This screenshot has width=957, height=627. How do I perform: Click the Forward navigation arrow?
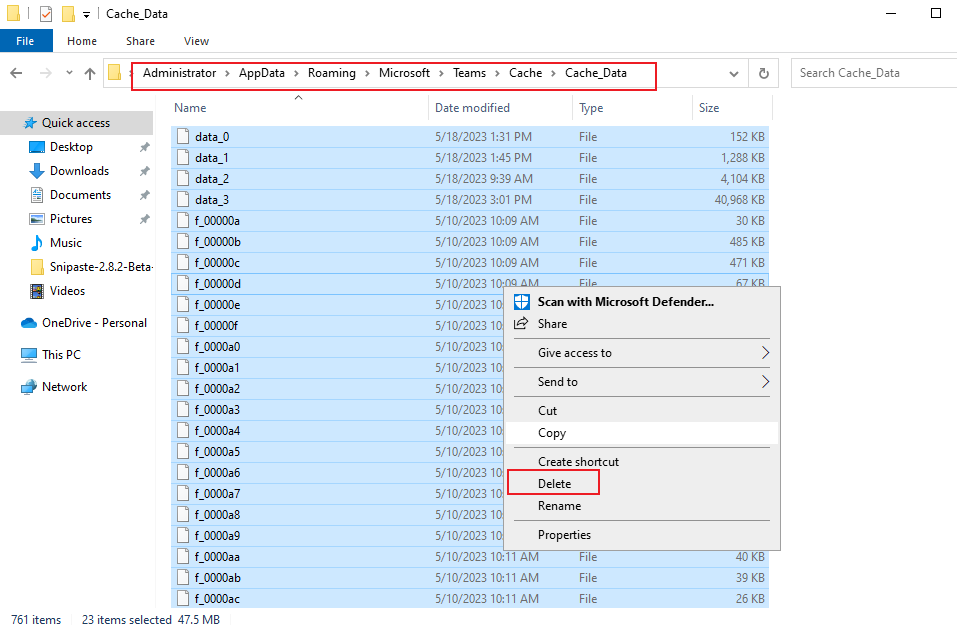tap(46, 73)
